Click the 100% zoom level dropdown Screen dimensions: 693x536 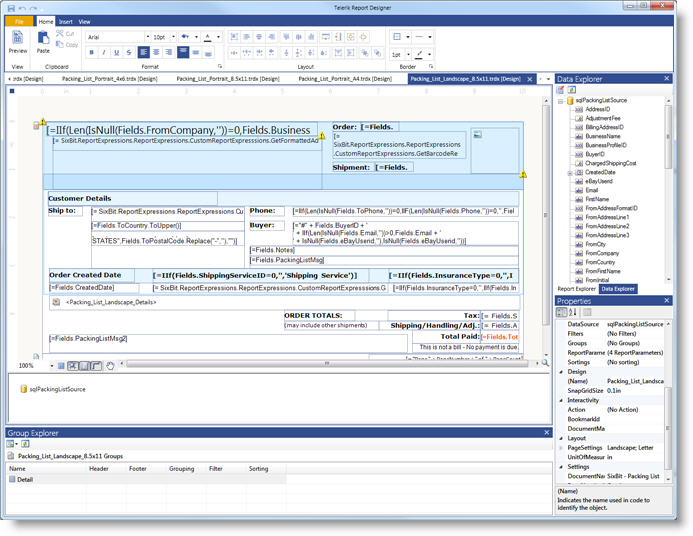(52, 366)
